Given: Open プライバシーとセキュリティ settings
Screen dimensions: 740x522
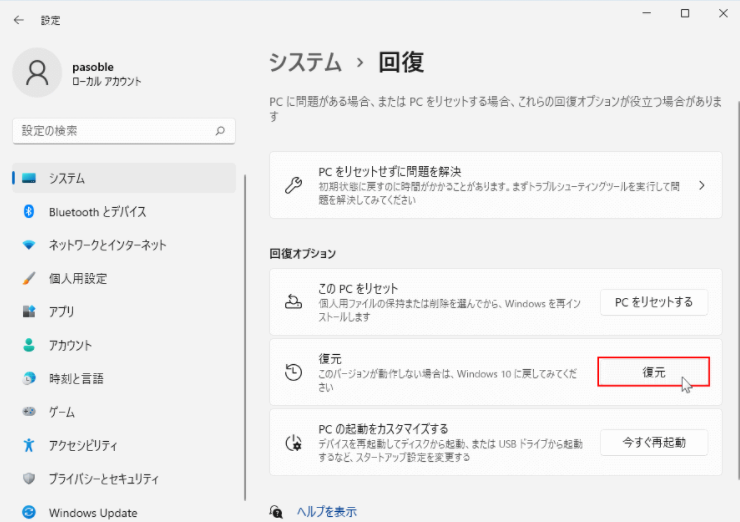Looking at the screenshot, I should 103,479.
